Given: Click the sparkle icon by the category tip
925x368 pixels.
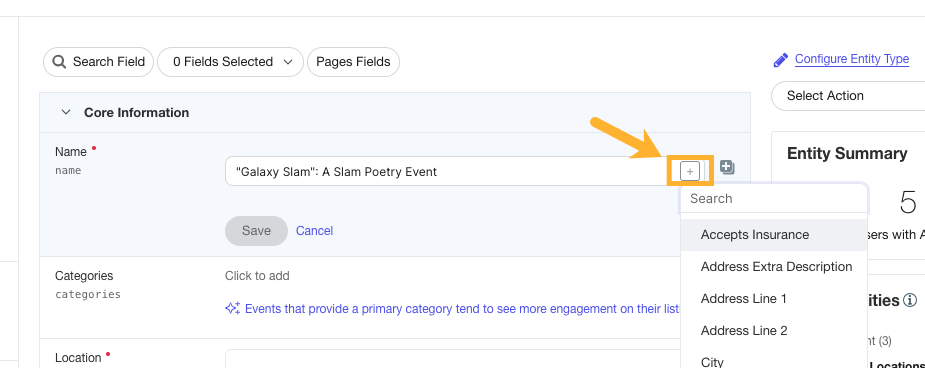Looking at the screenshot, I should 232,308.
